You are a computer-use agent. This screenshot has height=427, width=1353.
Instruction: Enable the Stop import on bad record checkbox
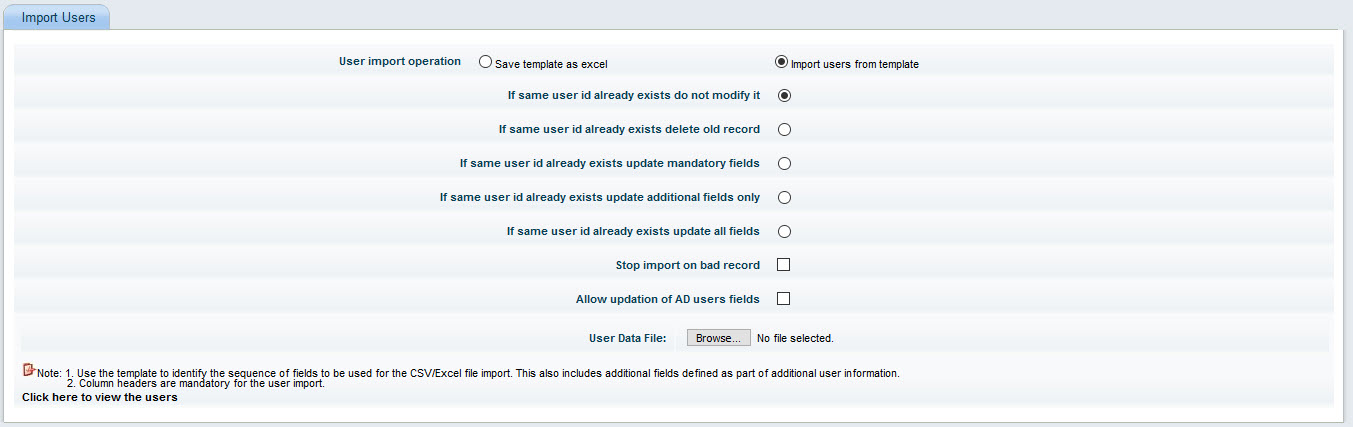point(784,265)
